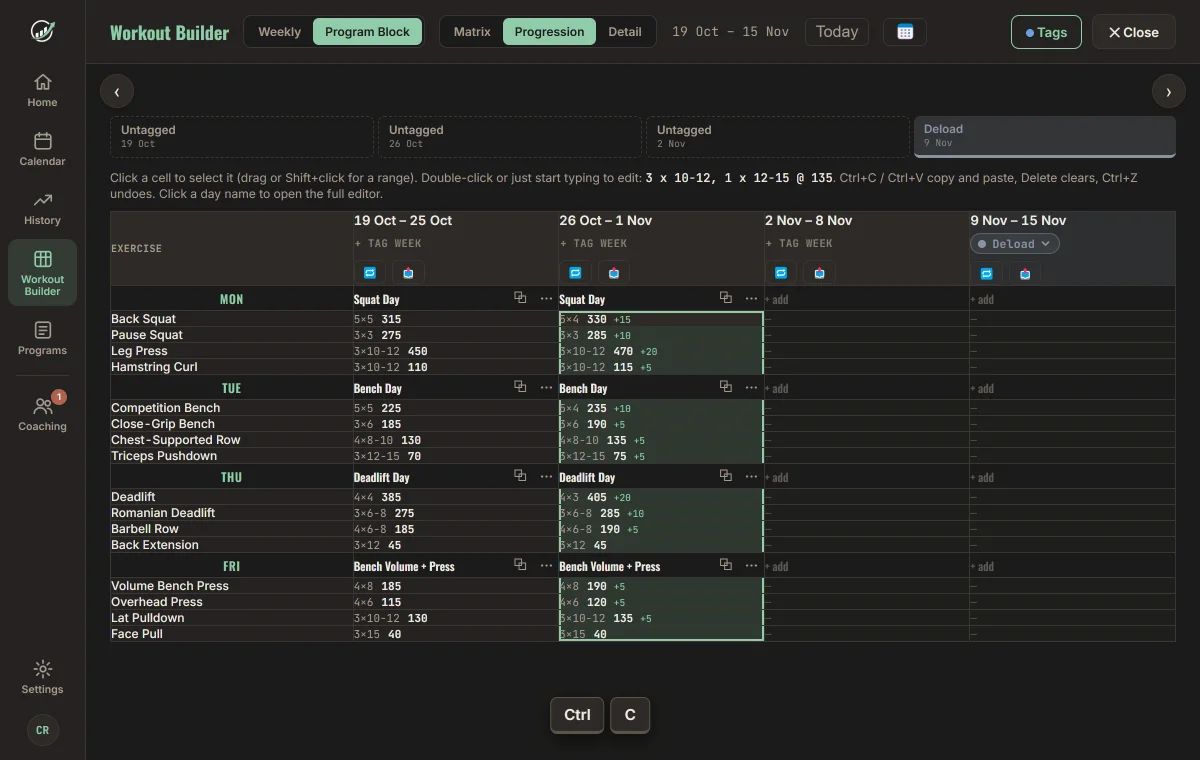
Task: Select Program Block view
Action: pyautogui.click(x=367, y=32)
